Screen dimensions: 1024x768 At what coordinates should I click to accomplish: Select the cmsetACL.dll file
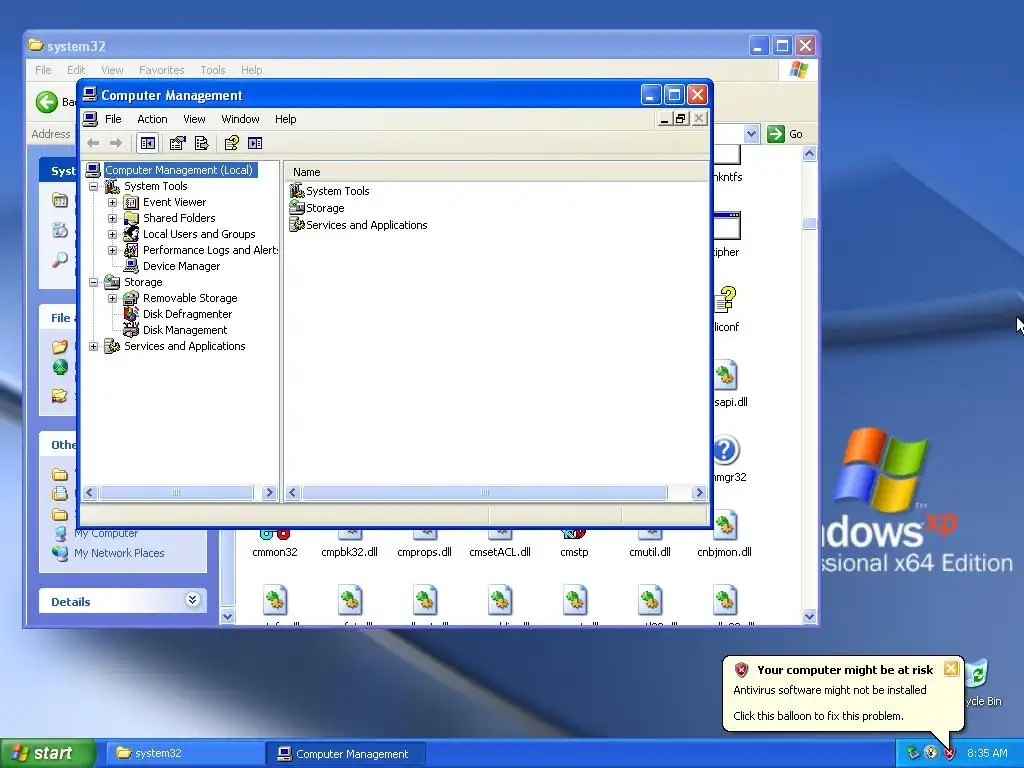point(500,552)
